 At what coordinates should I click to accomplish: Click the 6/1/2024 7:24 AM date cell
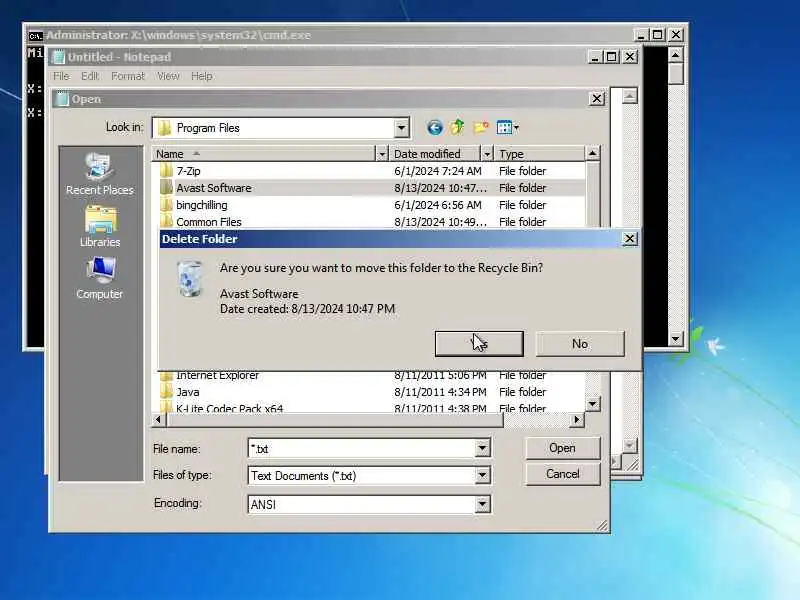tap(438, 171)
